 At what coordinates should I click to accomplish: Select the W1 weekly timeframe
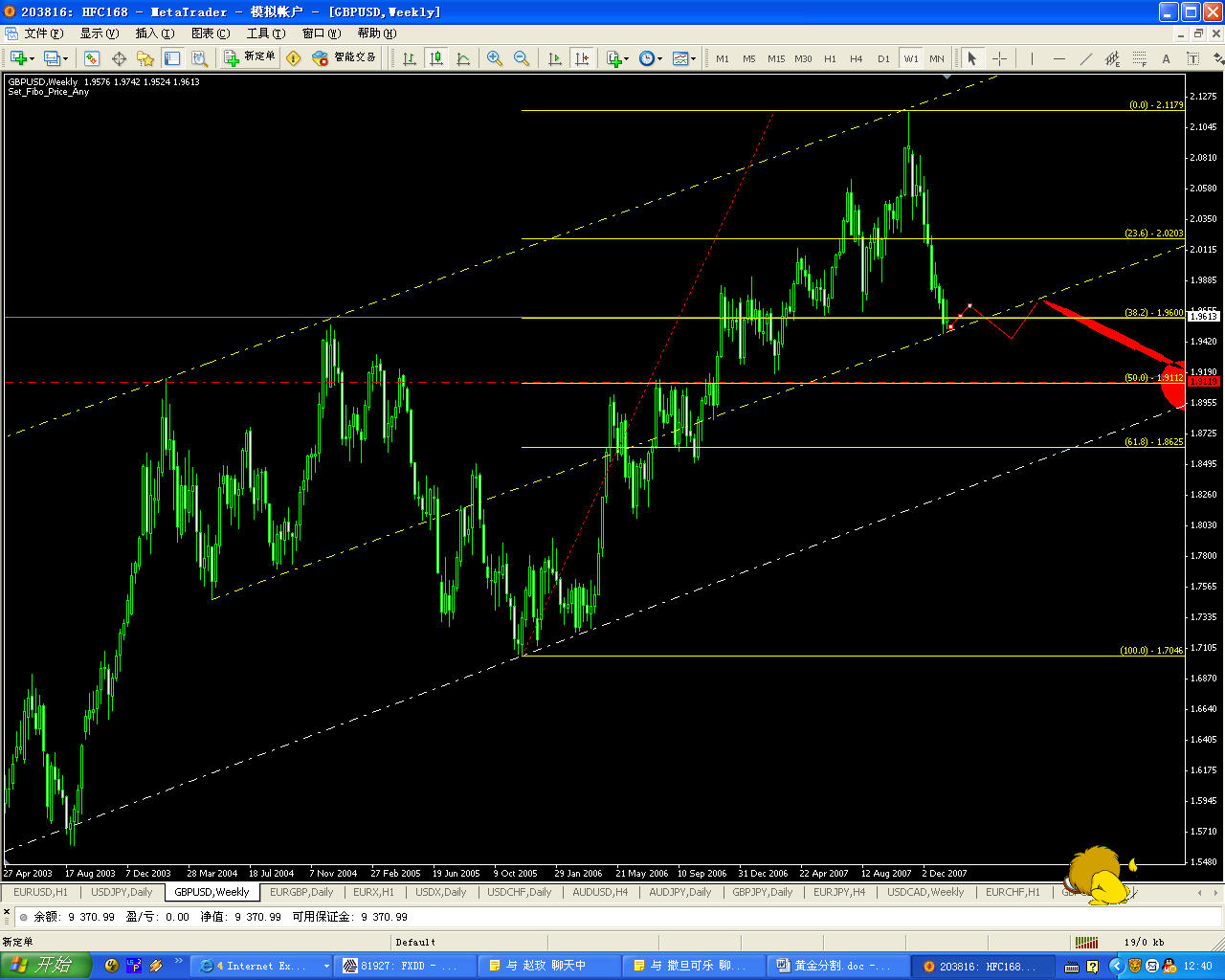click(911, 58)
